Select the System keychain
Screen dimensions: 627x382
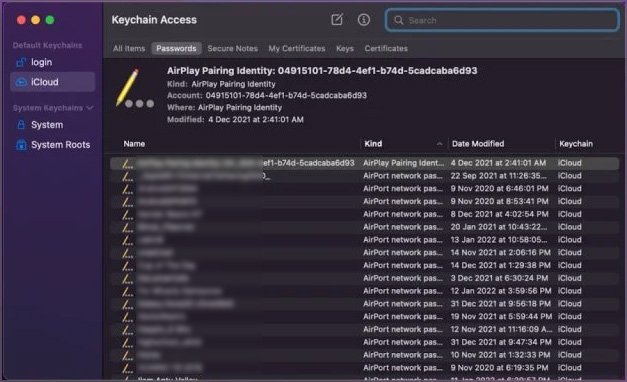pos(53,125)
